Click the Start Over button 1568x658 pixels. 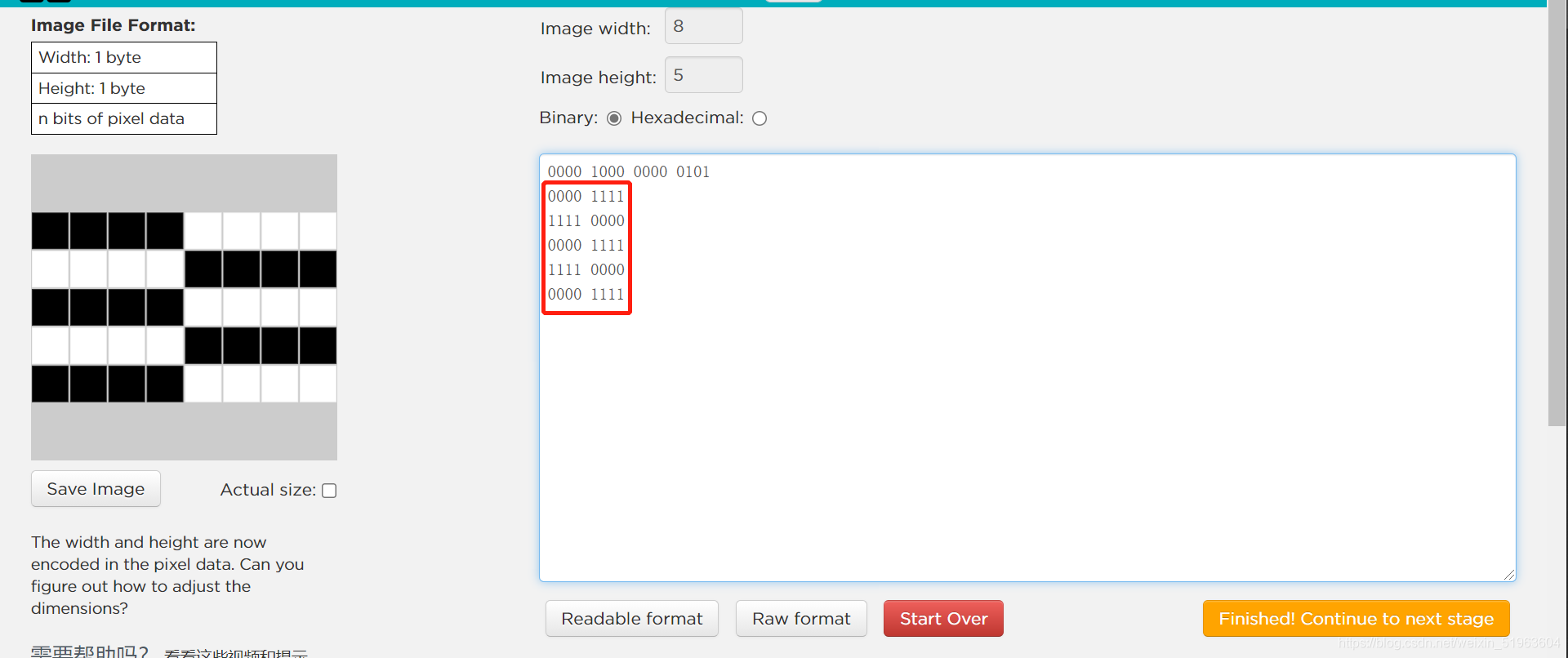(x=943, y=619)
